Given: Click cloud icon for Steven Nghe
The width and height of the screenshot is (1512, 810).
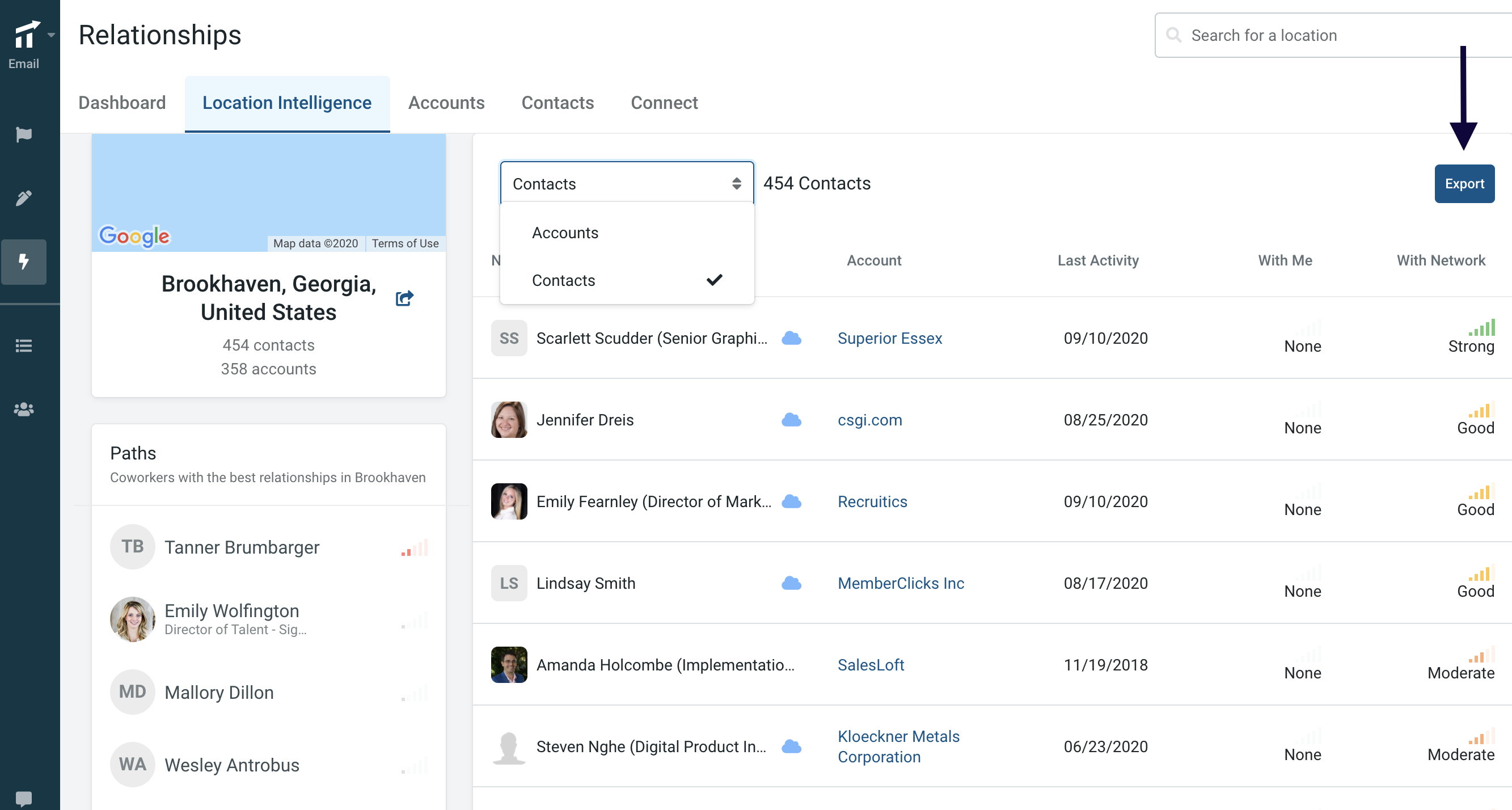Looking at the screenshot, I should pos(791,746).
